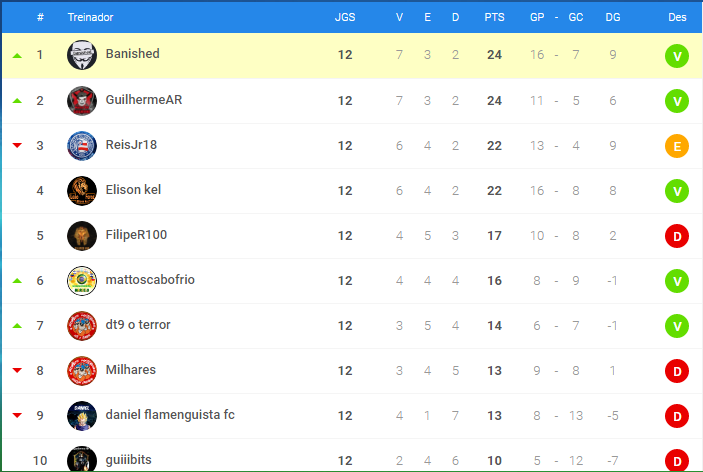Sort table by PTS column header
The image size is (703, 472).
(494, 17)
